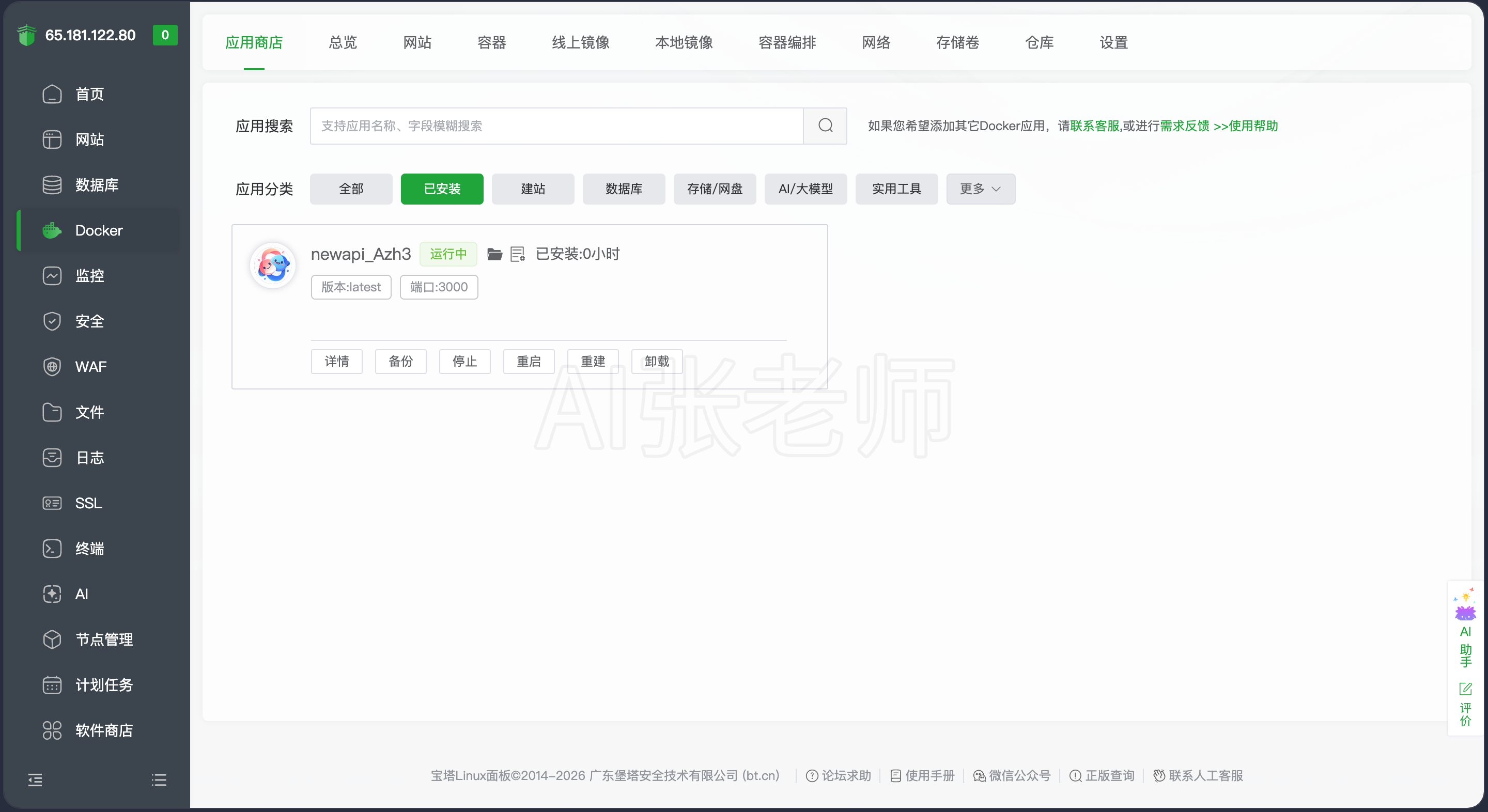The image size is (1488, 812).
Task: Click the SSL certificate icon
Action: click(x=52, y=503)
